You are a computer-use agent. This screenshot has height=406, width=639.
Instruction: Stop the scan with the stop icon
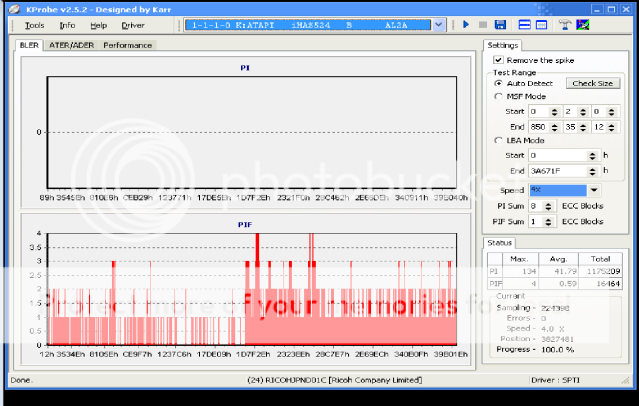tap(483, 24)
